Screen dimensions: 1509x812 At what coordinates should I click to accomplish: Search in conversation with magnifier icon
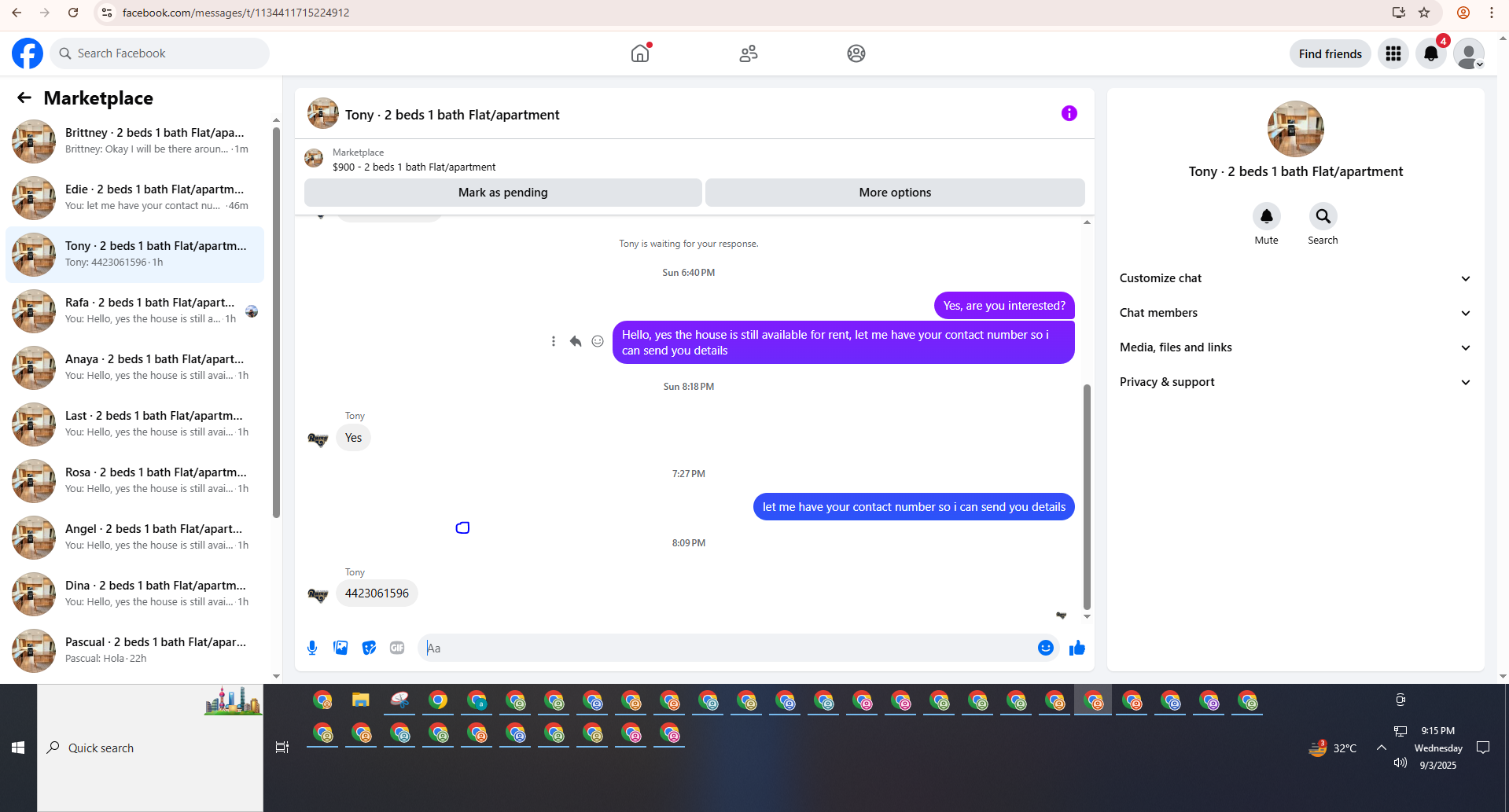coord(1323,216)
